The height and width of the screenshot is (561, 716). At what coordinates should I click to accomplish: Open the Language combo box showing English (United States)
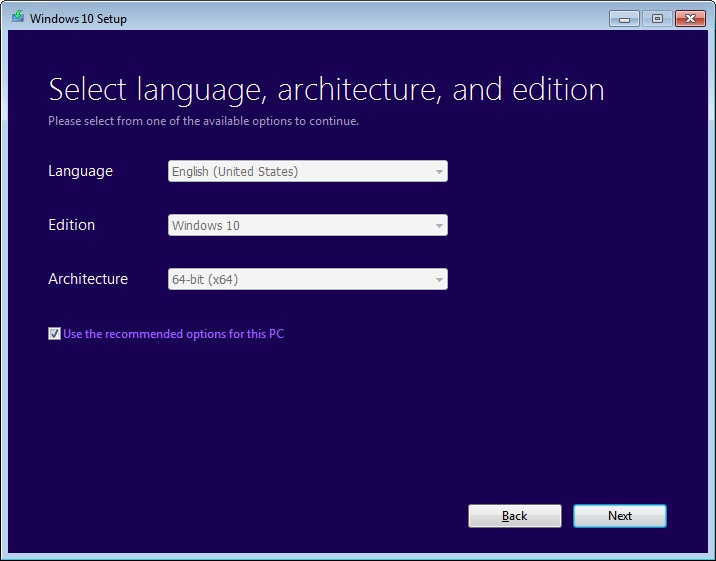pos(300,171)
